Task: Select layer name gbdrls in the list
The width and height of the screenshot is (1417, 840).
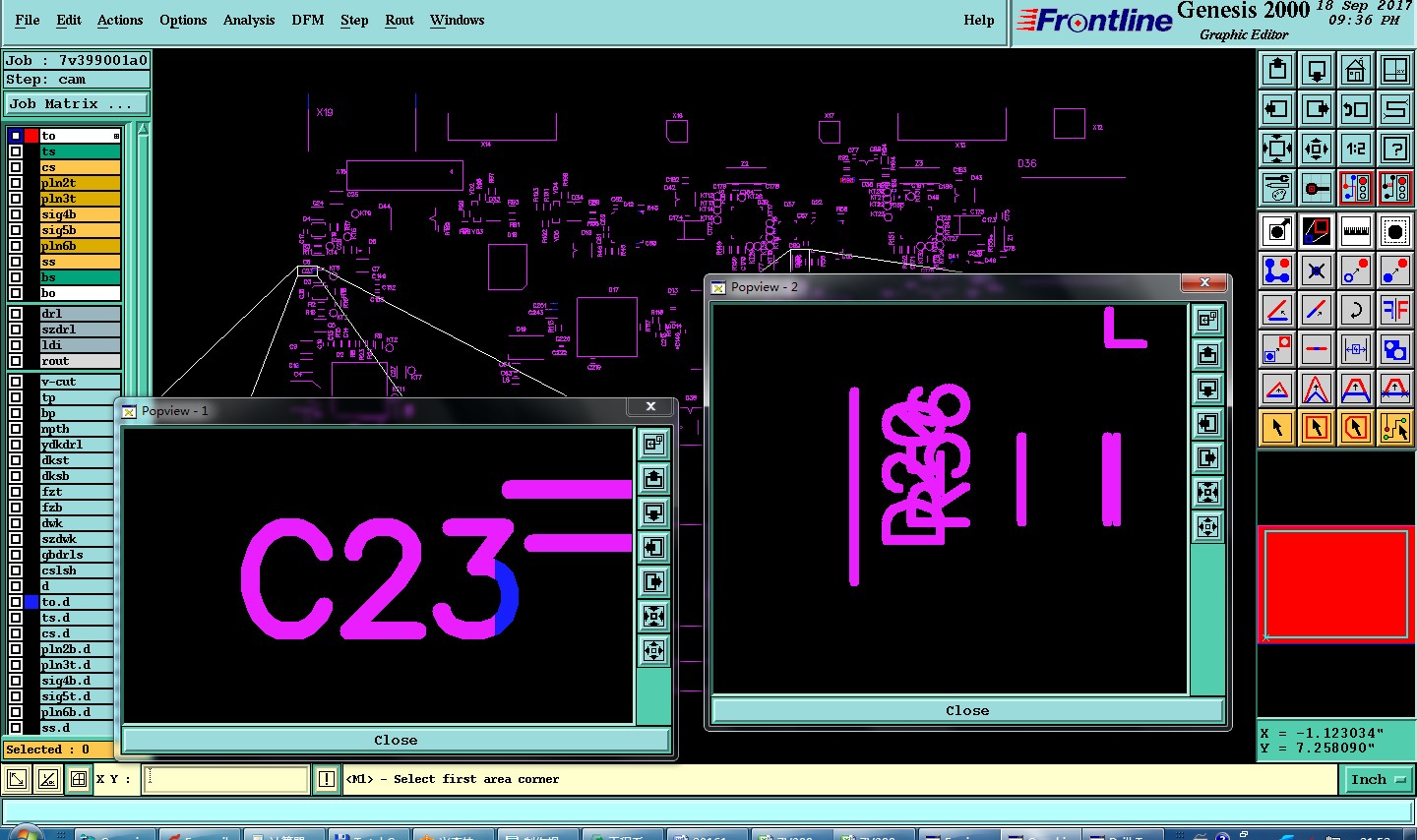Action: click(80, 555)
